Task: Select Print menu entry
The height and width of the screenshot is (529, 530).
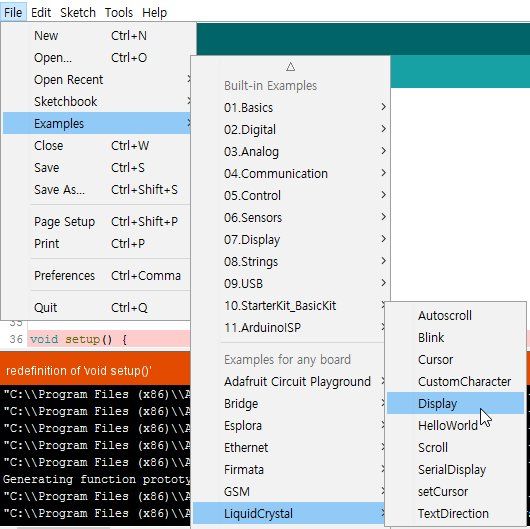Action: click(x=97, y=243)
